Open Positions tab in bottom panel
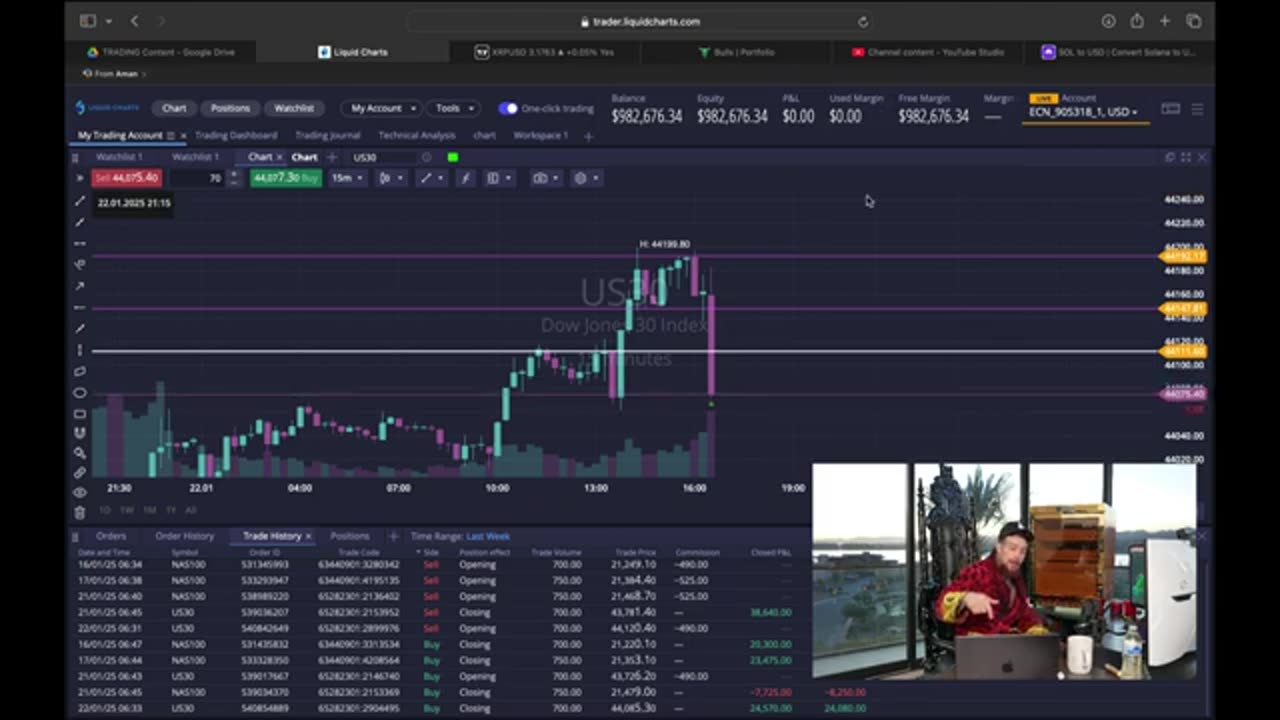Image resolution: width=1280 pixels, height=720 pixels. coord(349,537)
